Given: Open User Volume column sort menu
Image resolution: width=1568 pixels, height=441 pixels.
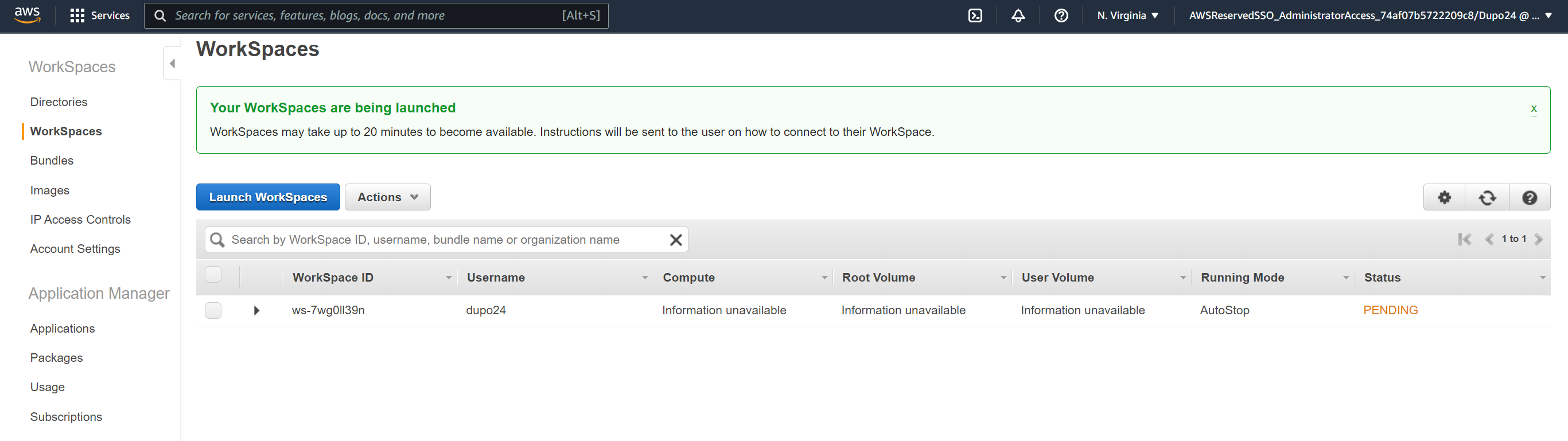Looking at the screenshot, I should coord(1182,278).
